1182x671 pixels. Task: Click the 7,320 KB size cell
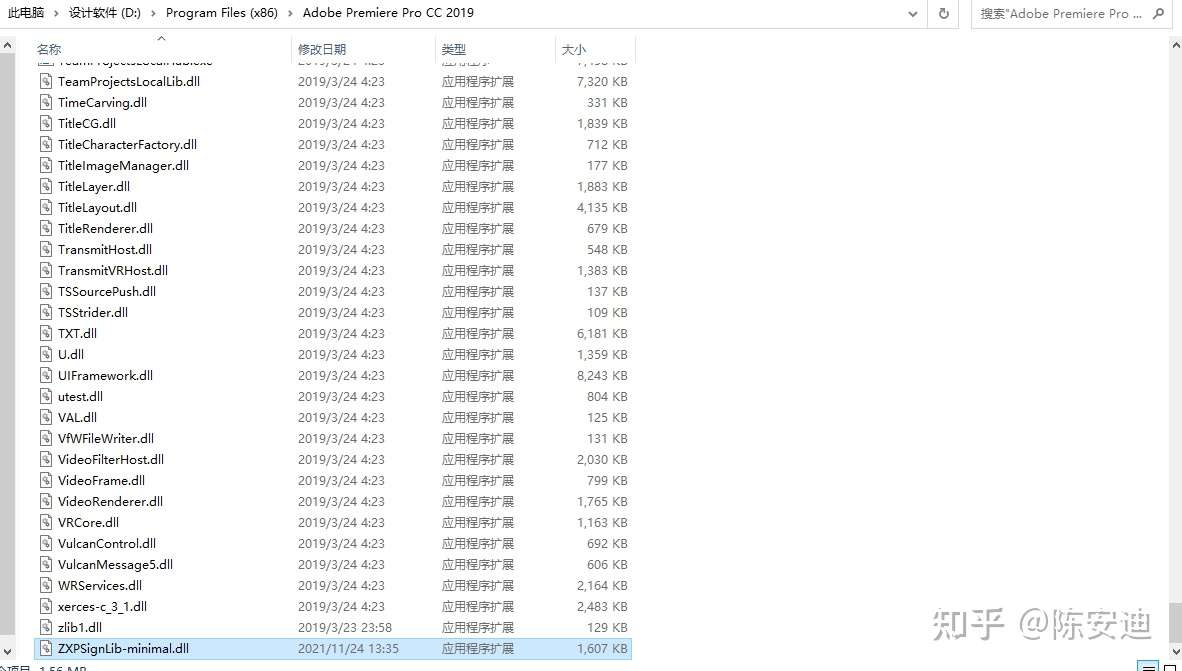click(x=602, y=81)
